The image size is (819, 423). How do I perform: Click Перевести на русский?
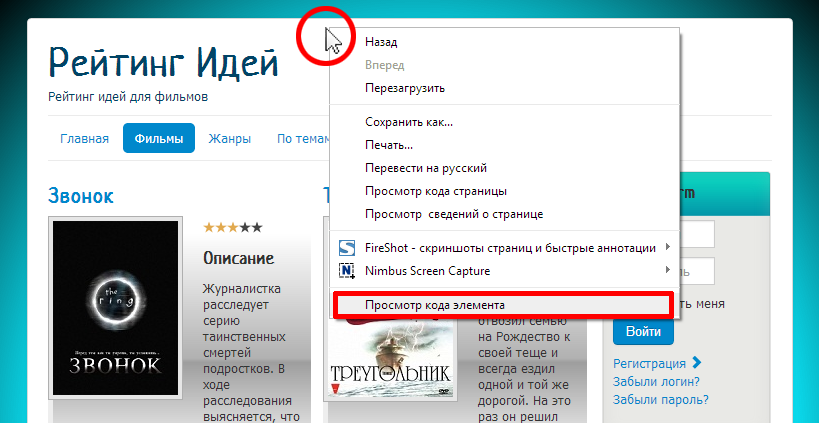pyautogui.click(x=426, y=168)
